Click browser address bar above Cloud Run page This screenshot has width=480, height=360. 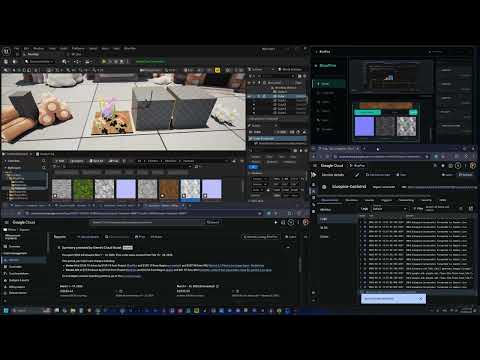382,156
